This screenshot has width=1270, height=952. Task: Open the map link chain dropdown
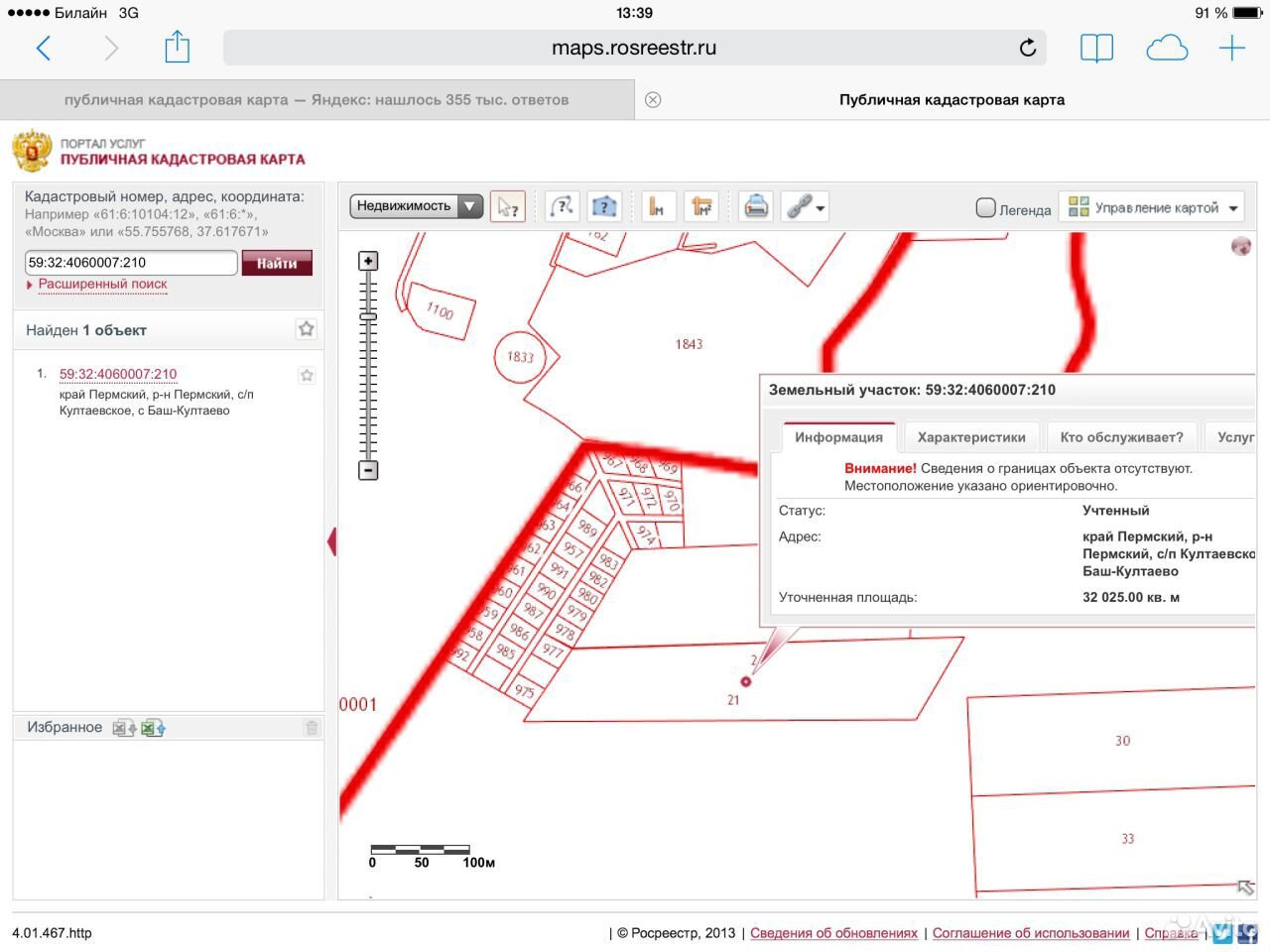pyautogui.click(x=805, y=206)
